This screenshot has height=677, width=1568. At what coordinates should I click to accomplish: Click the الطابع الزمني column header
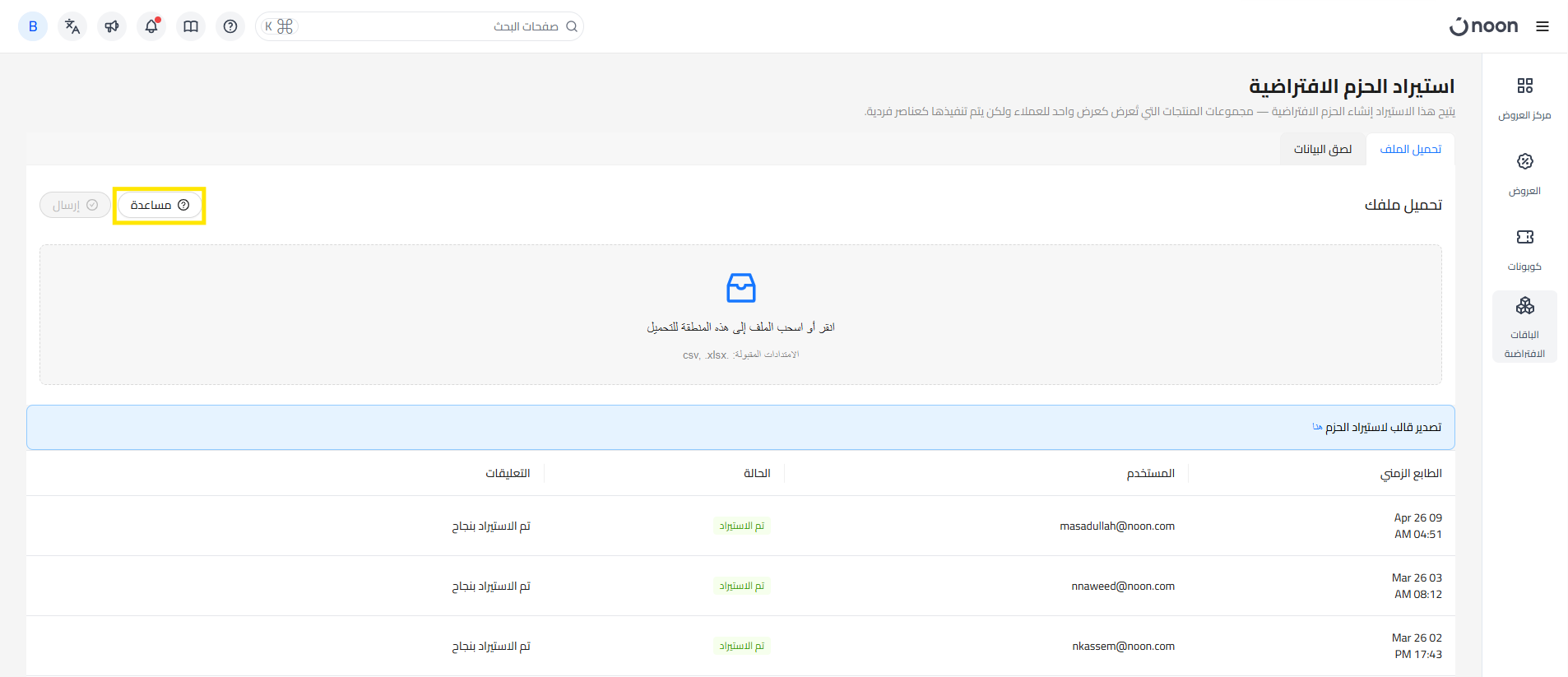coord(1410,473)
